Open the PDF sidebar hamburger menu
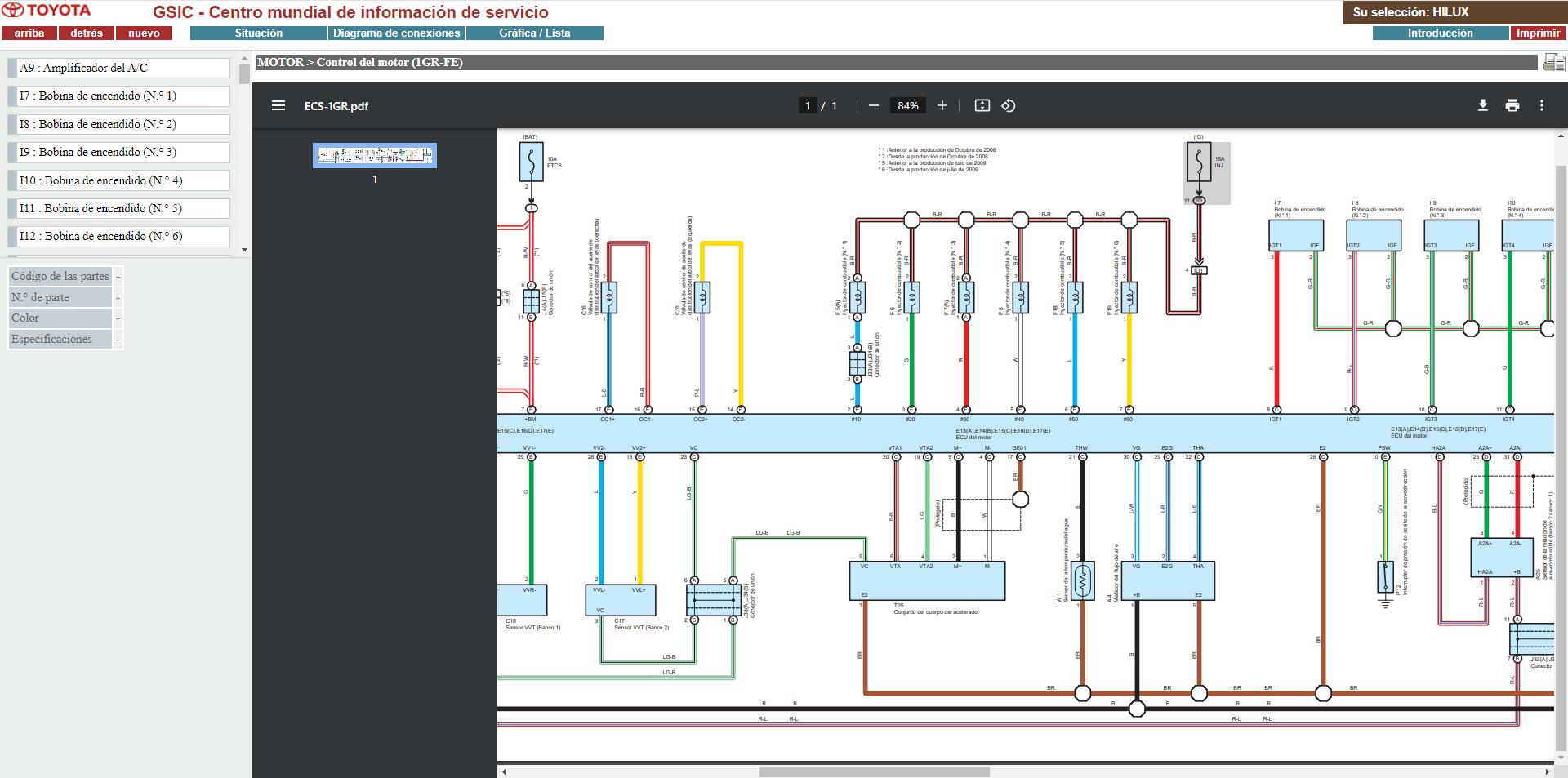Viewport: 1568px width, 778px height. (278, 105)
